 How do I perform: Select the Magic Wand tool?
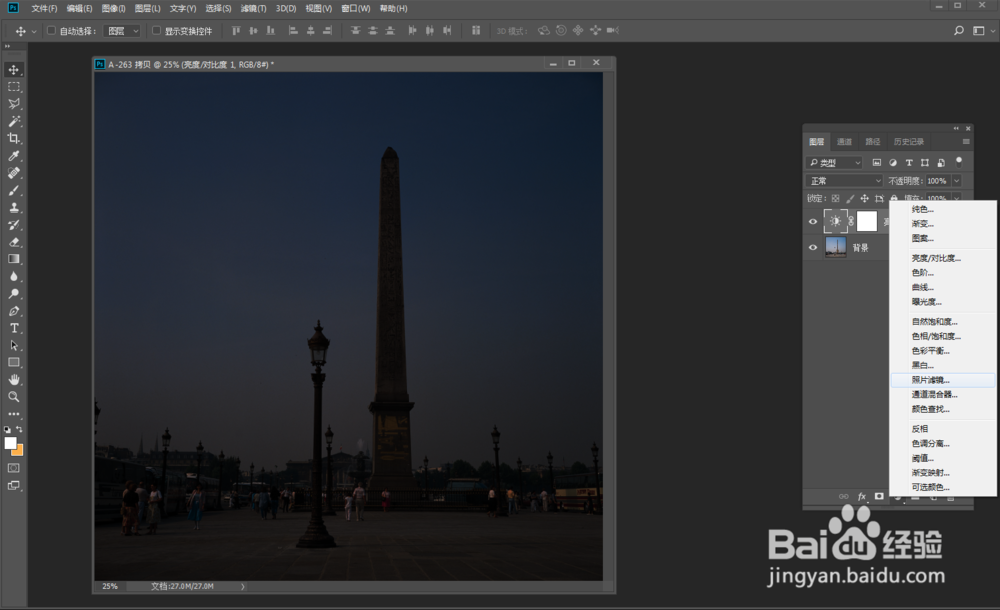pyautogui.click(x=13, y=121)
